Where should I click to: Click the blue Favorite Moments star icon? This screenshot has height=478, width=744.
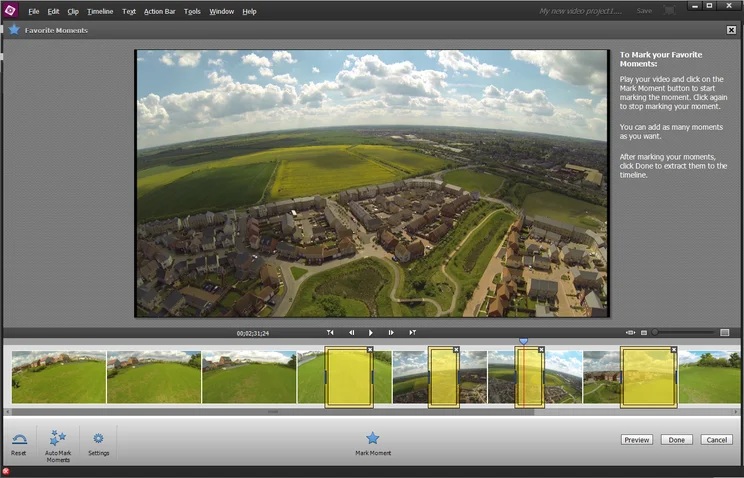[14, 30]
